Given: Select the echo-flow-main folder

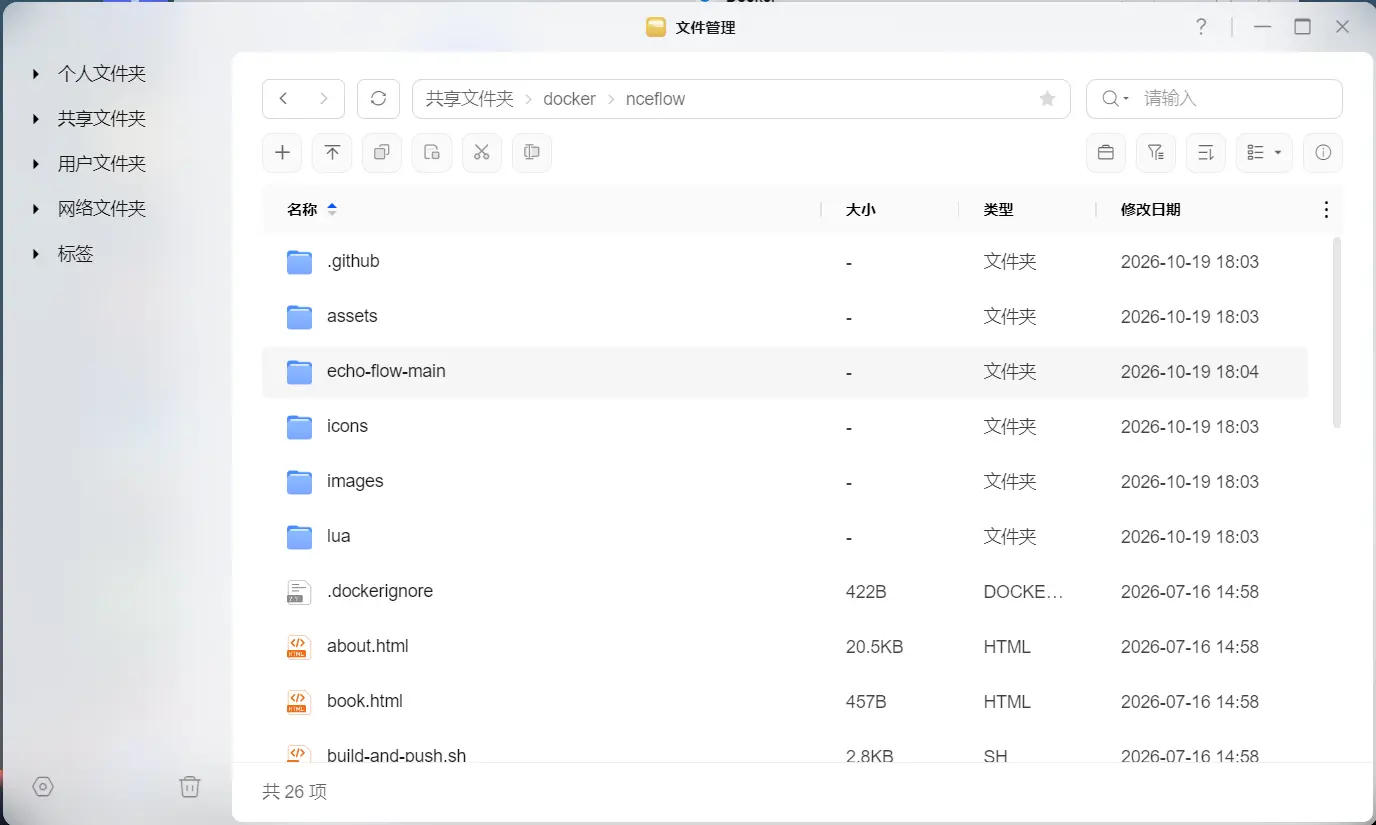Looking at the screenshot, I should pos(785,372).
